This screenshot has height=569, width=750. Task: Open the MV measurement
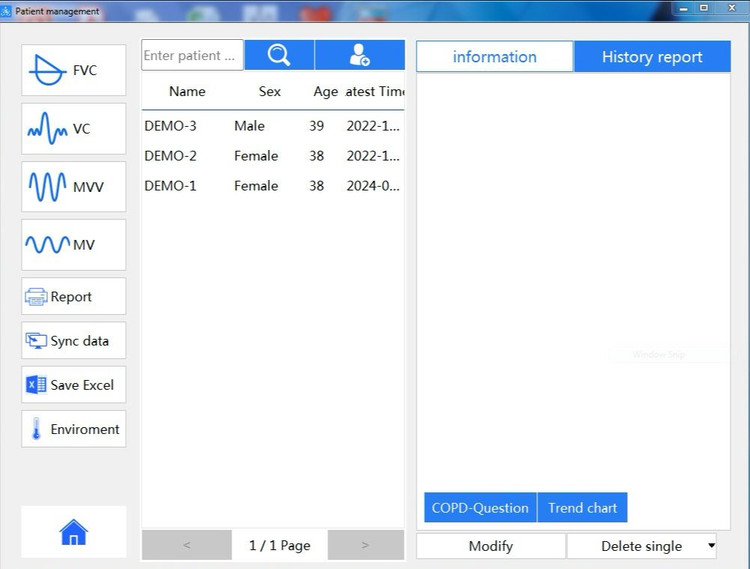pos(73,245)
